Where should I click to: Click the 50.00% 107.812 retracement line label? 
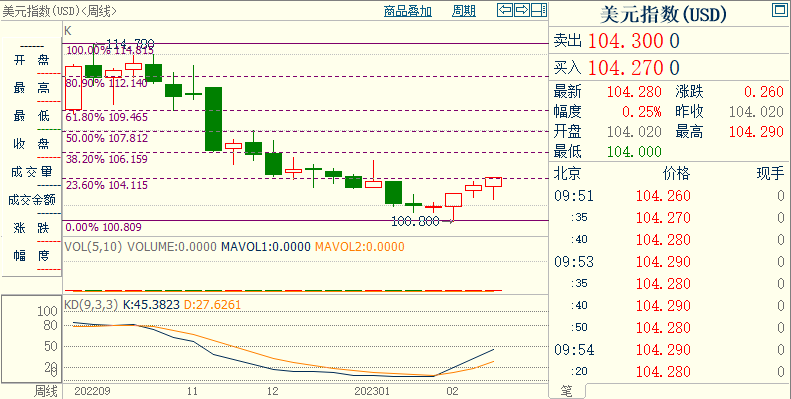click(107, 138)
